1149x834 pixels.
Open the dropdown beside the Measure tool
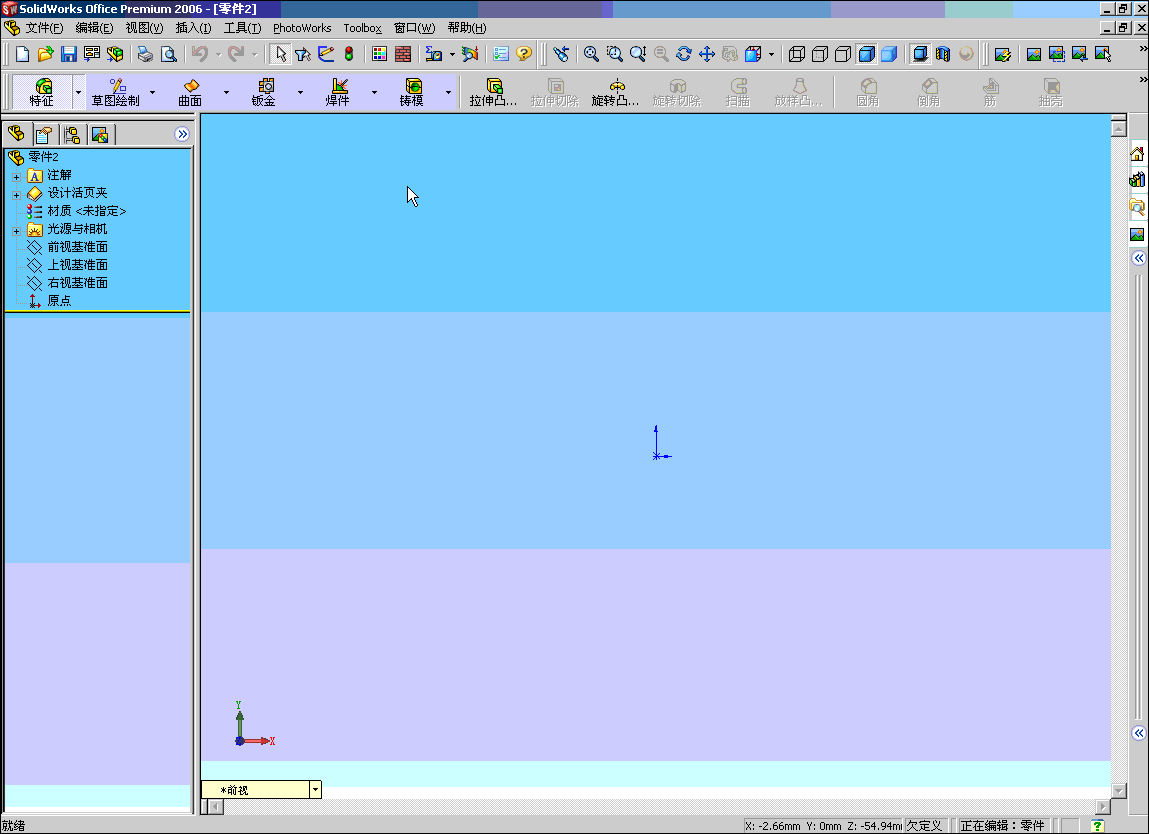point(452,54)
